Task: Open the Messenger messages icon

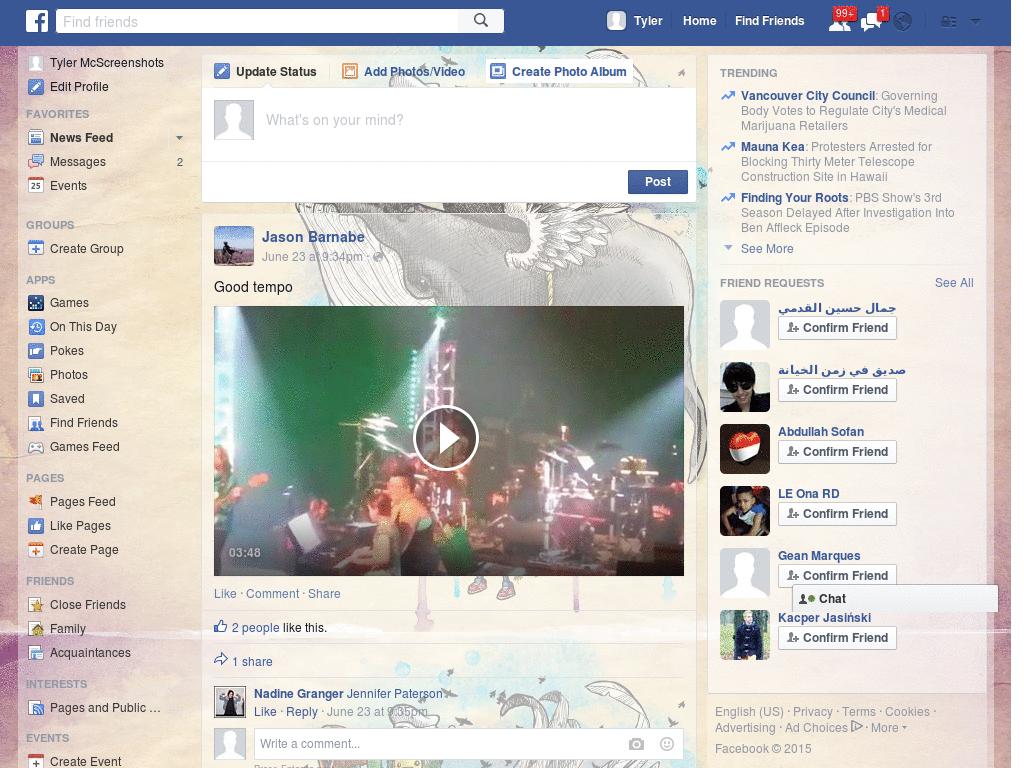Action: click(871, 20)
